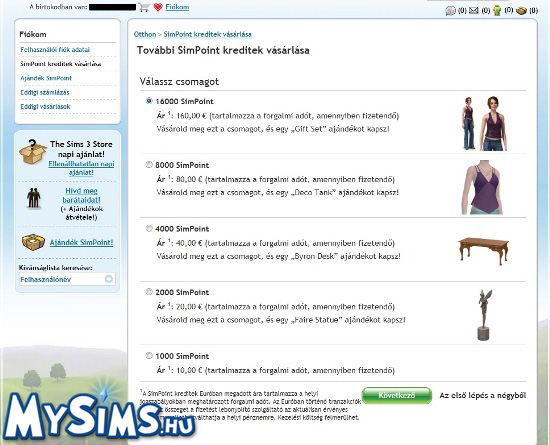The width and height of the screenshot is (550, 445).
Task: Open Eddigi vásárlások sidebar item
Action: pyautogui.click(x=45, y=107)
